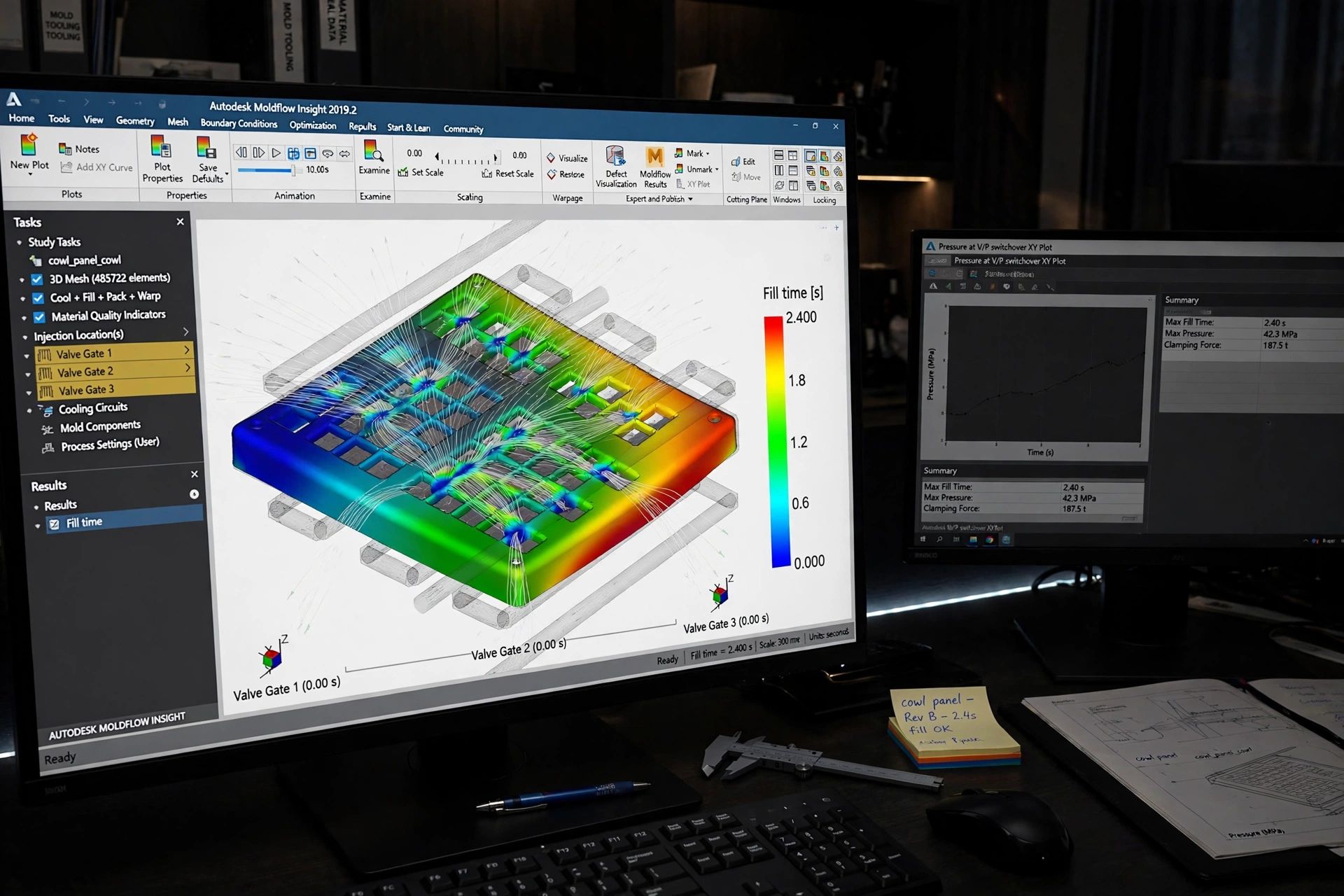Image resolution: width=1344 pixels, height=896 pixels.
Task: Toggle the Fill time result checkbox
Action: tap(55, 524)
